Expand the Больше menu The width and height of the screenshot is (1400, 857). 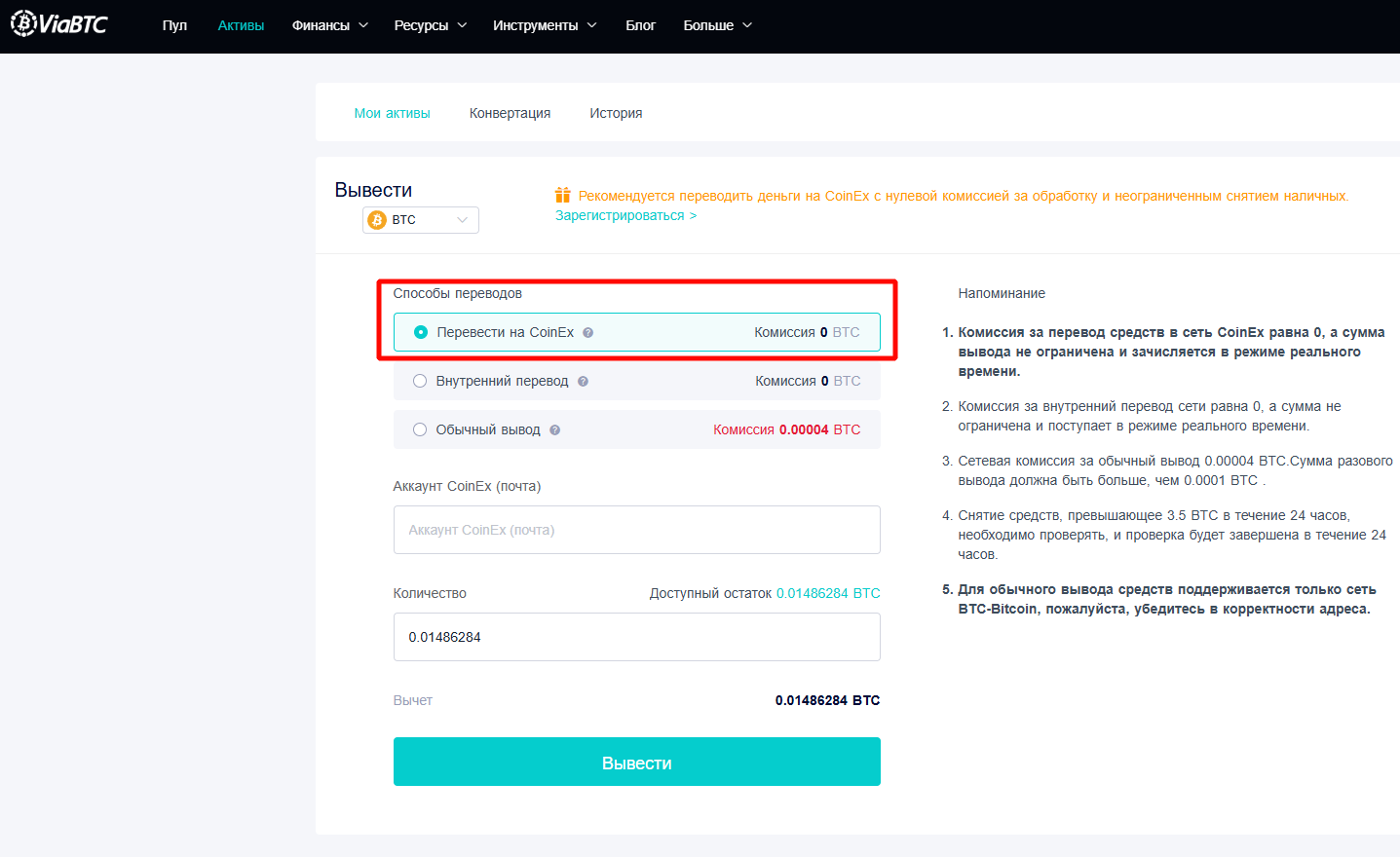tap(718, 25)
